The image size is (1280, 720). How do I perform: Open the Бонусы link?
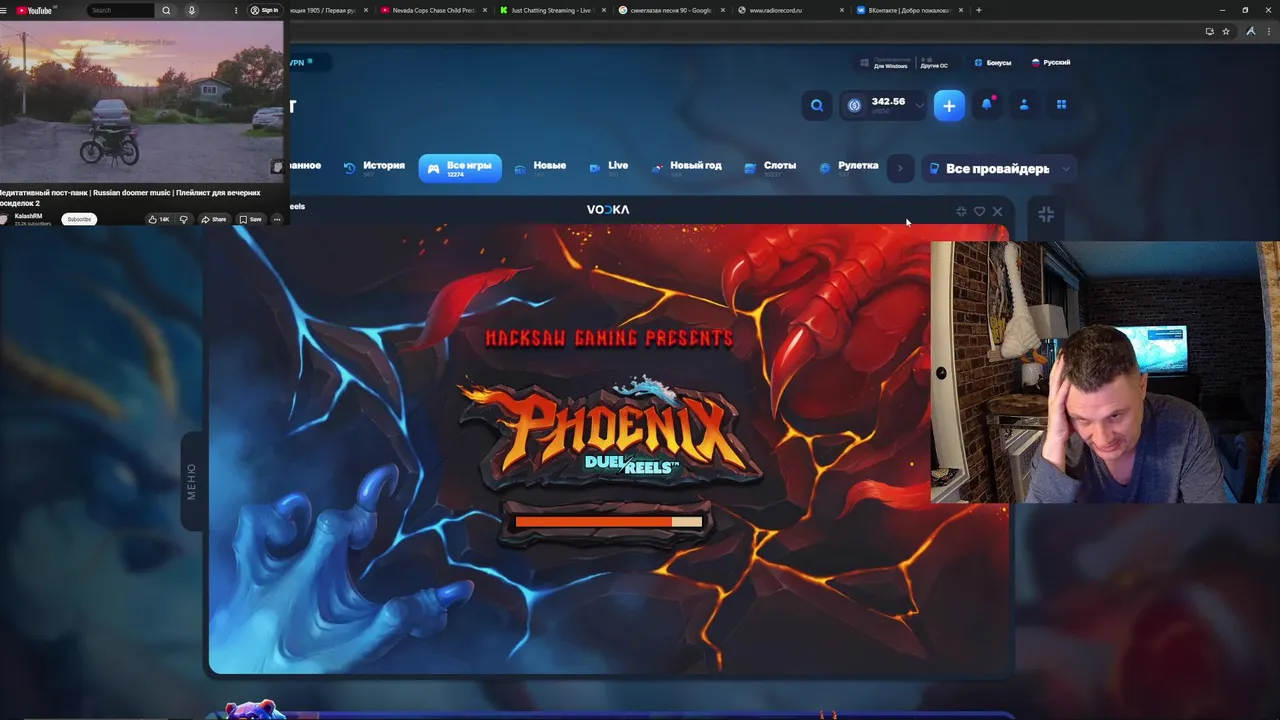pyautogui.click(x=992, y=62)
